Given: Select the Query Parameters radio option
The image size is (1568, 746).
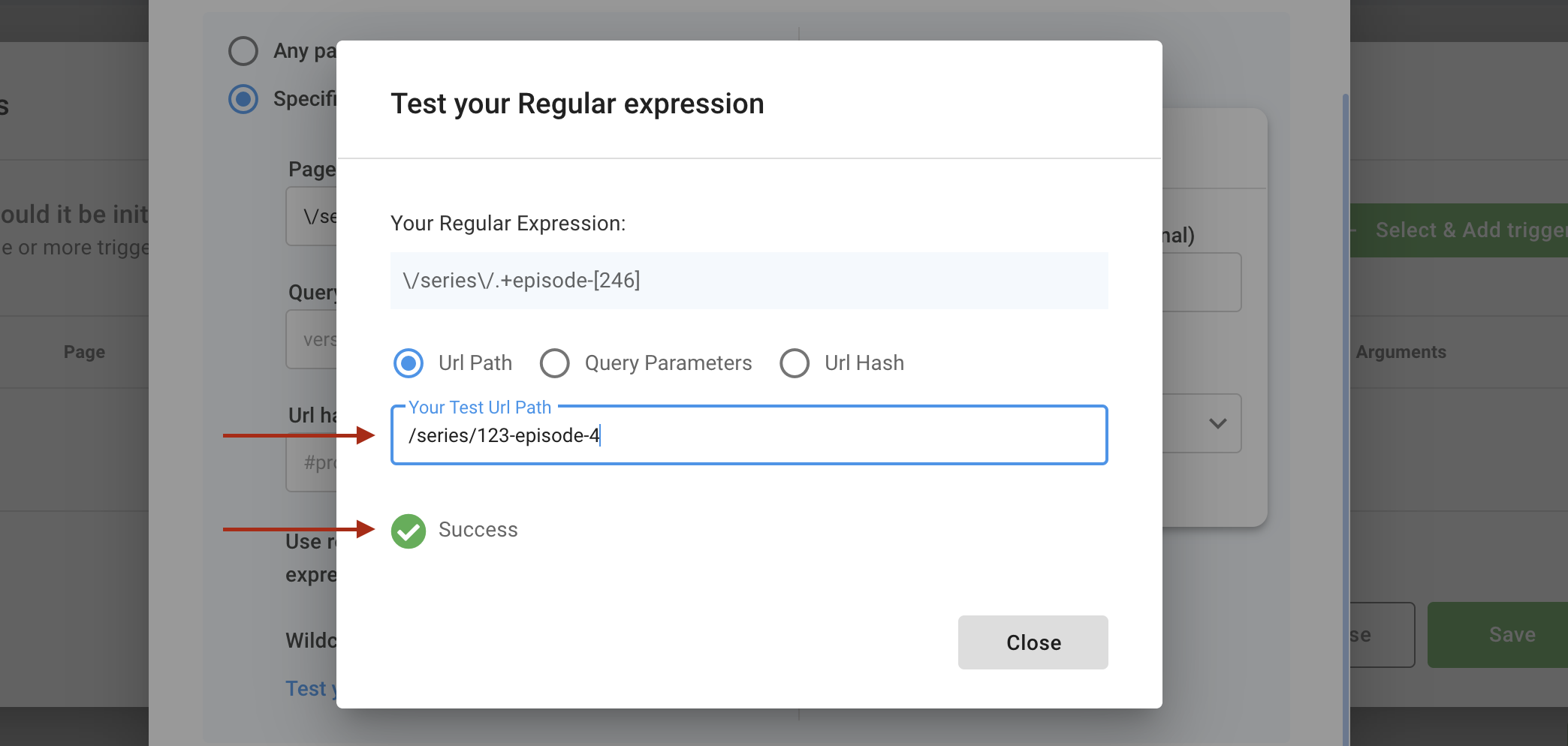Looking at the screenshot, I should pos(555,363).
